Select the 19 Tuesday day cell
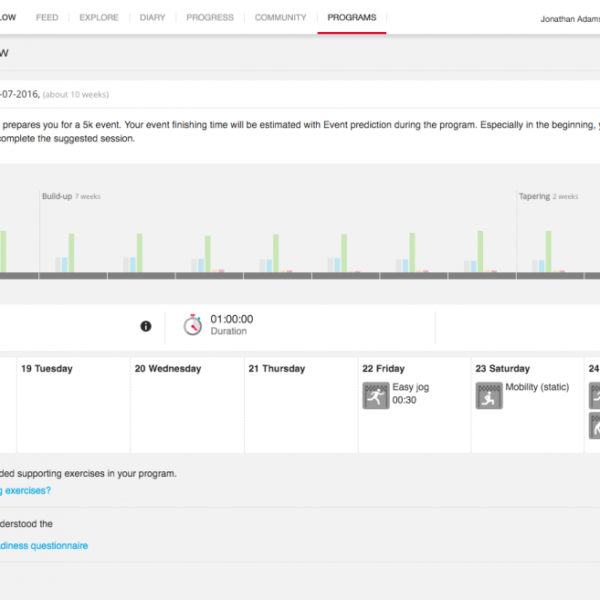 73,405
